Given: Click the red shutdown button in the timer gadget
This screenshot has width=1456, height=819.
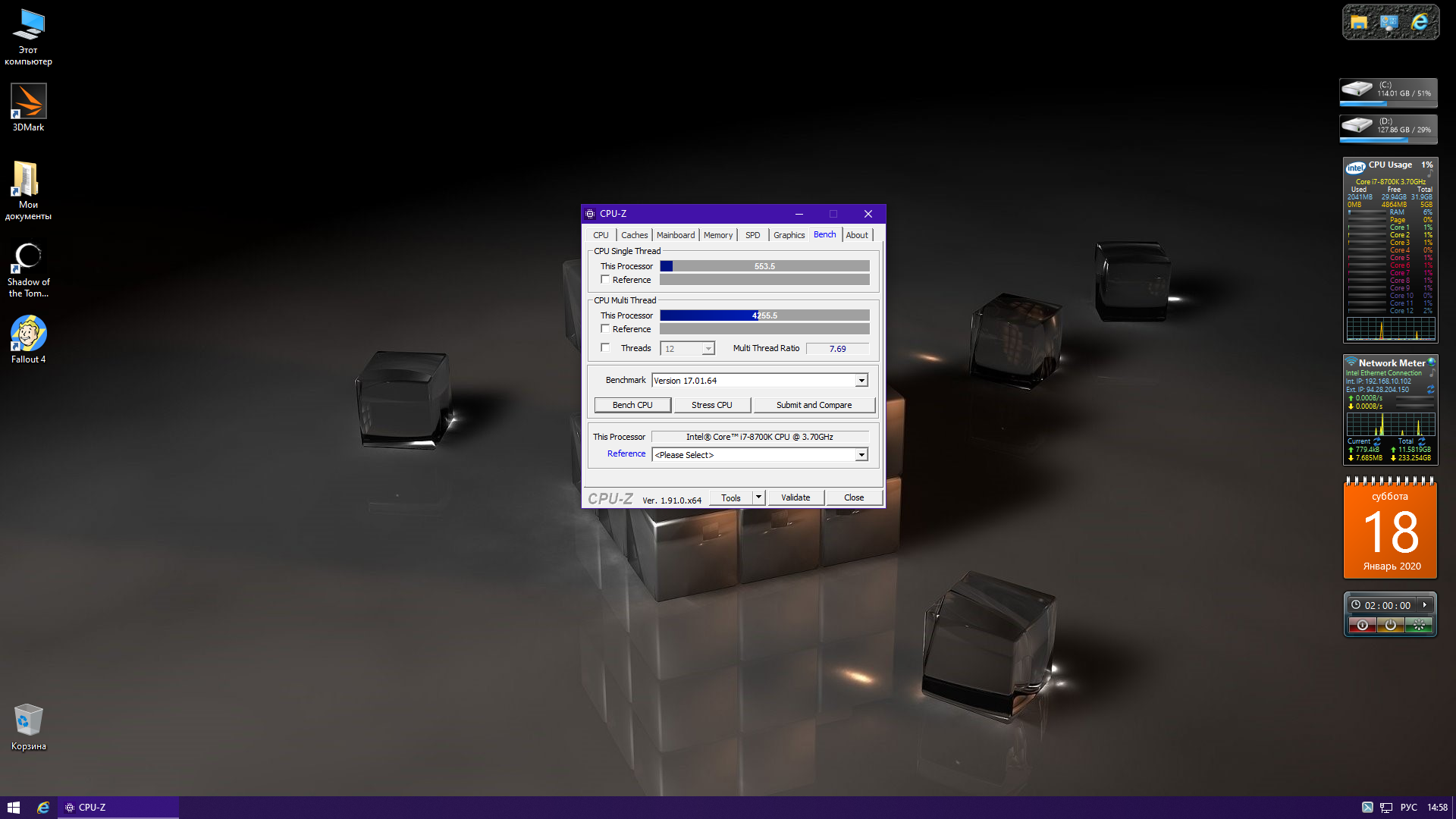Looking at the screenshot, I should click(x=1362, y=625).
